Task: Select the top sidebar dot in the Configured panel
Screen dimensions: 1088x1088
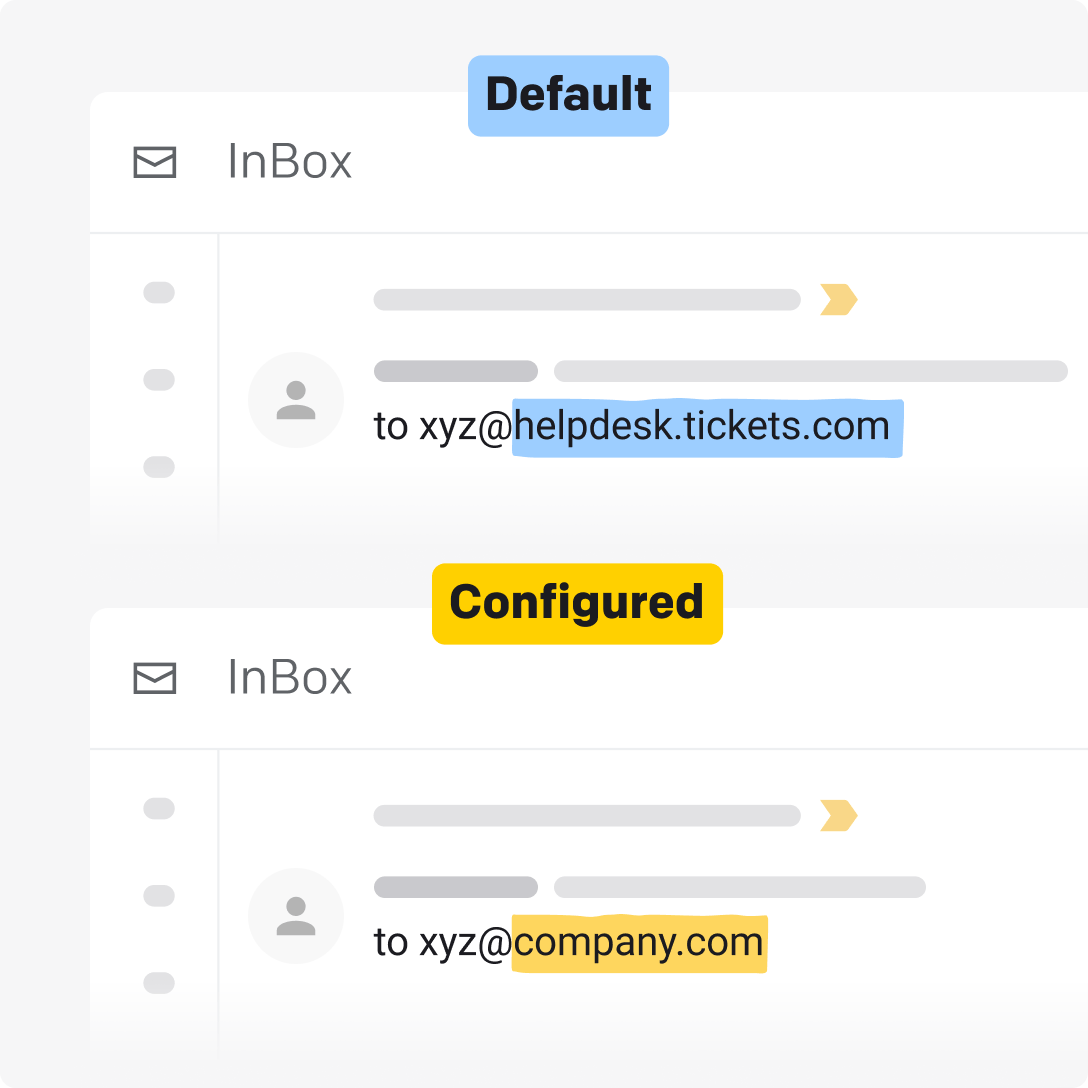Action: click(159, 808)
